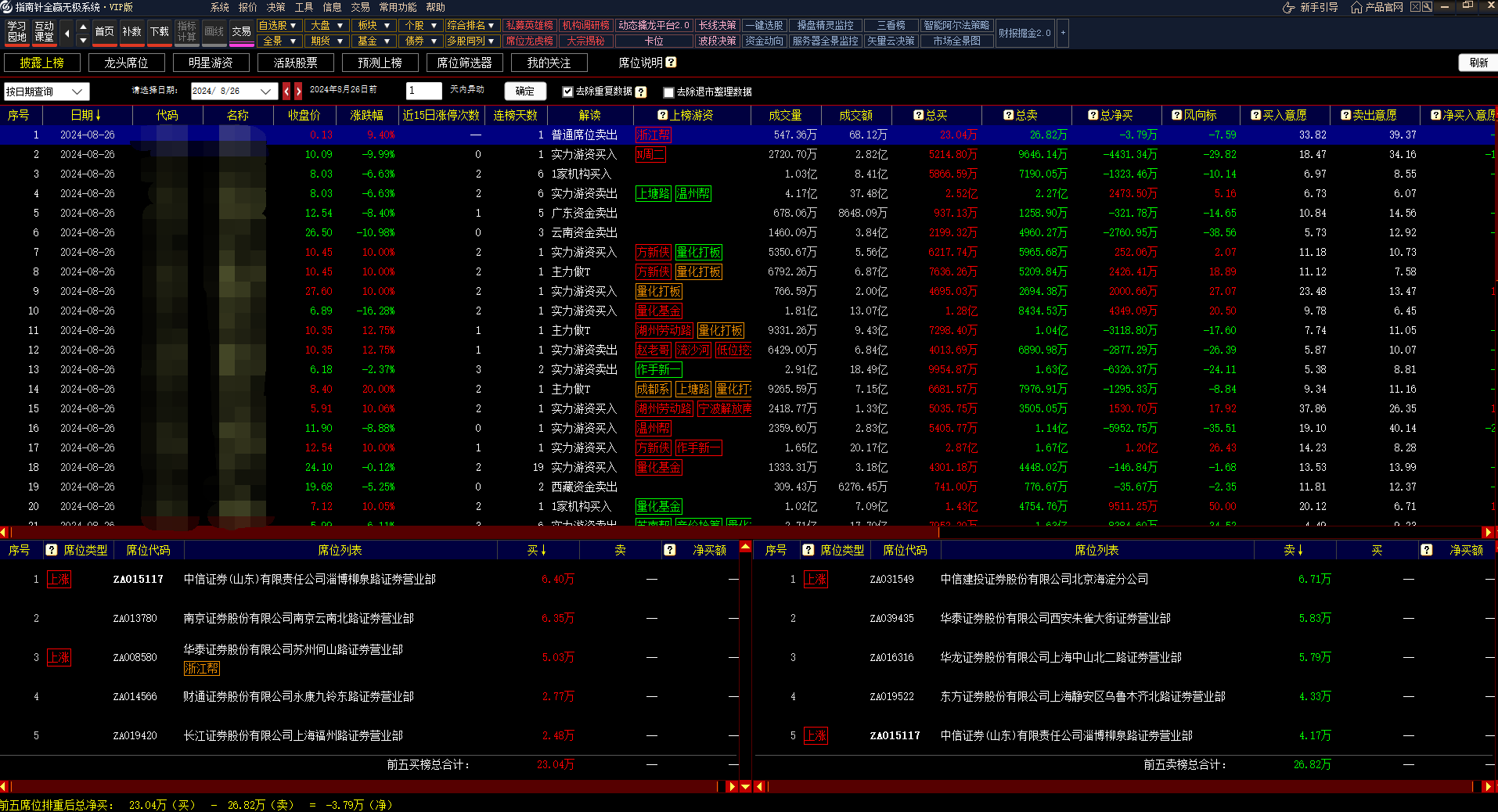Click the 刷新 refresh button
The image size is (1498, 812).
click(1478, 63)
